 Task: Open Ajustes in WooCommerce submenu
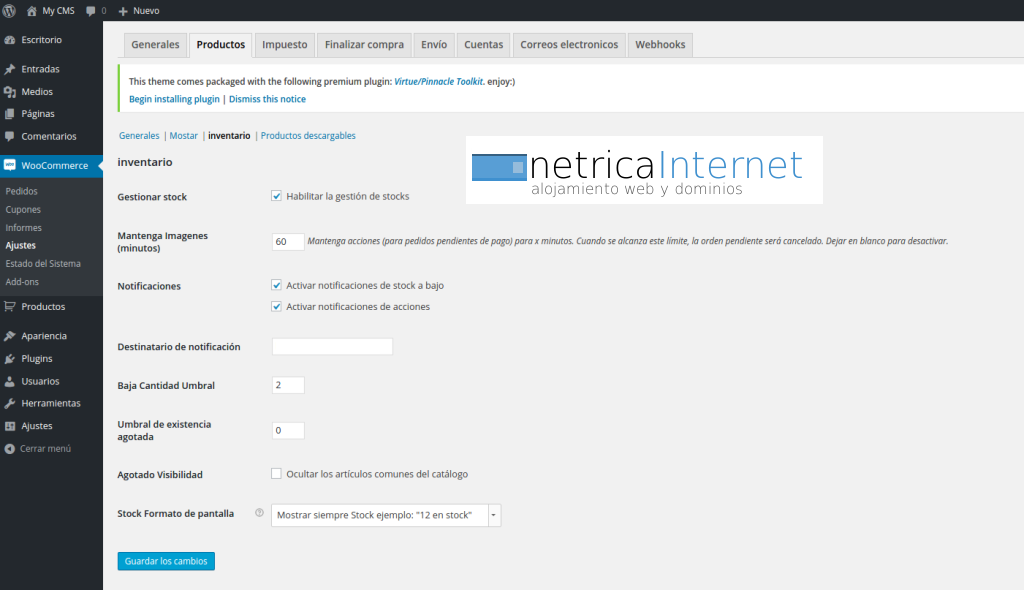[21, 246]
